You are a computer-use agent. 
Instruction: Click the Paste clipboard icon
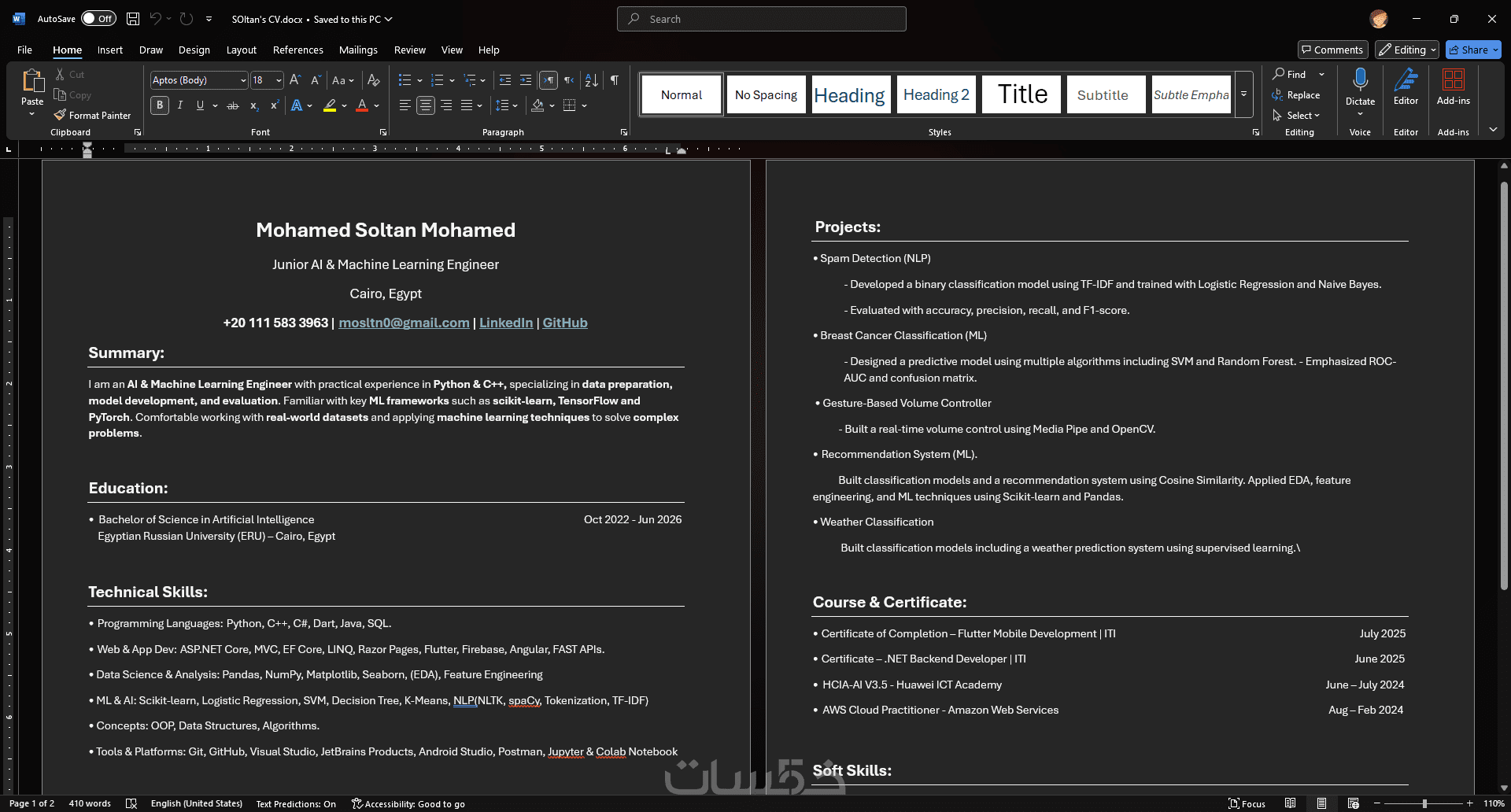point(32,81)
